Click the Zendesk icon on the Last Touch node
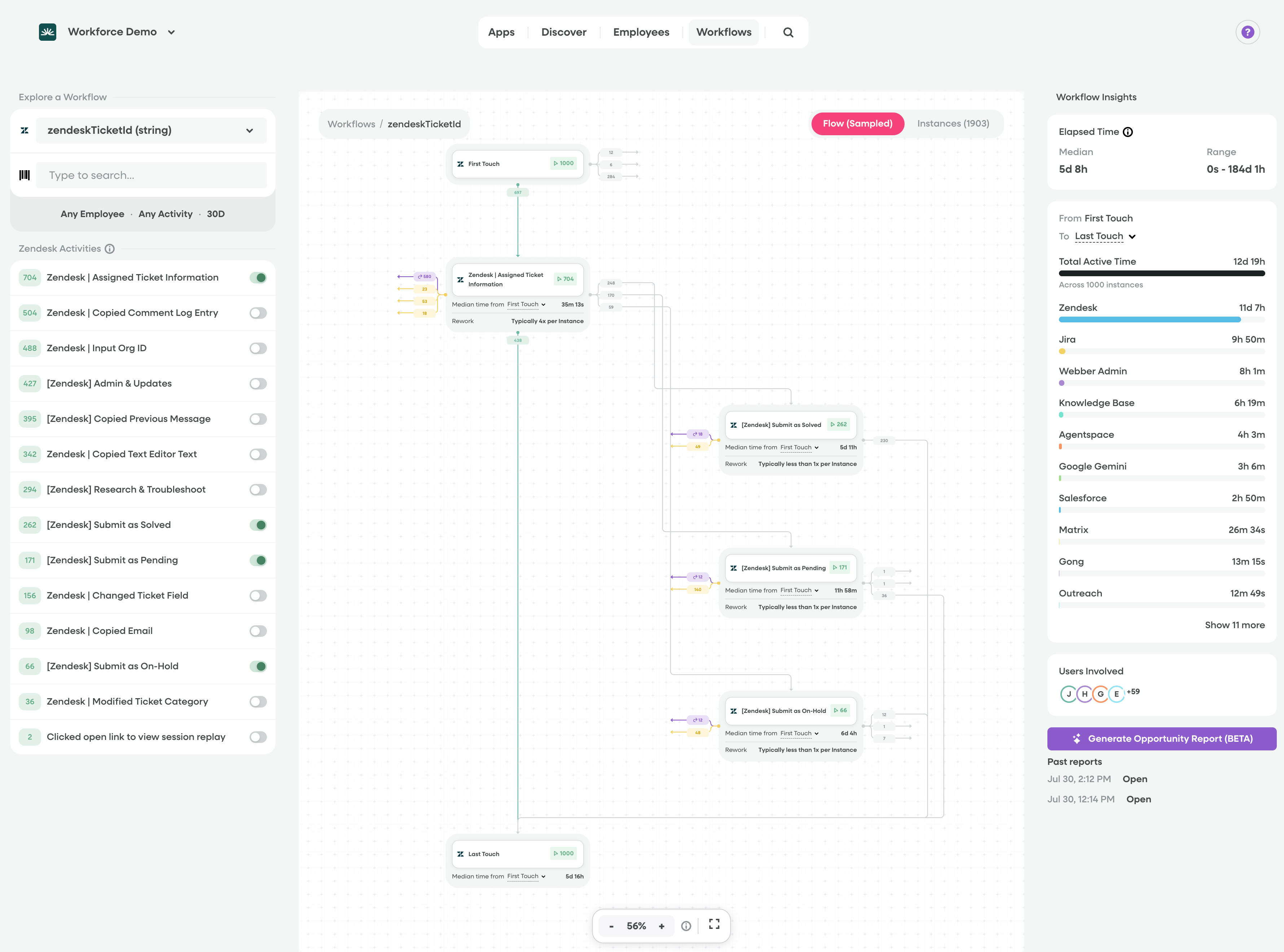 tap(461, 854)
